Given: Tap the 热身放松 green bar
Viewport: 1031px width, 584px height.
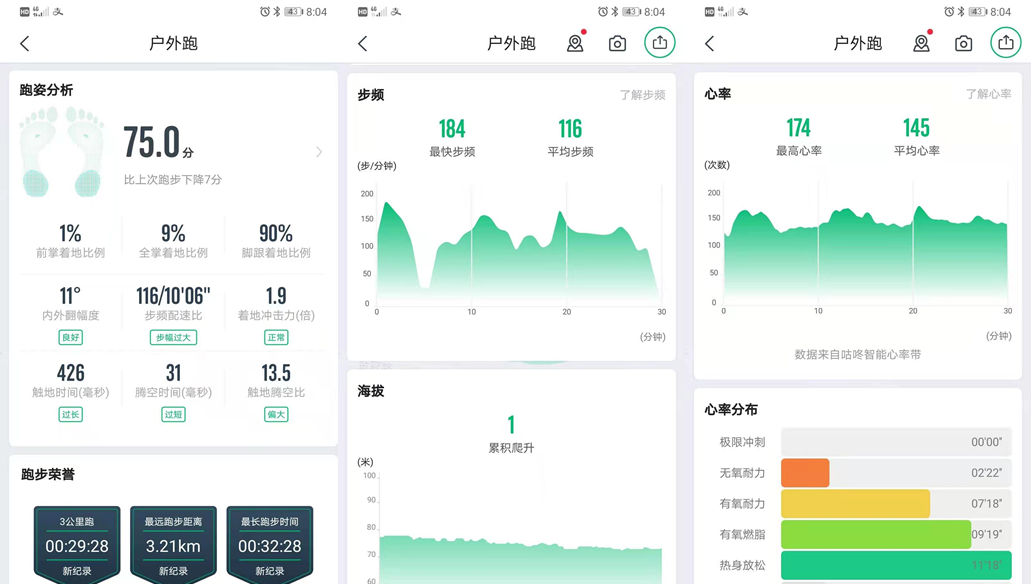Looking at the screenshot, I should [x=896, y=566].
